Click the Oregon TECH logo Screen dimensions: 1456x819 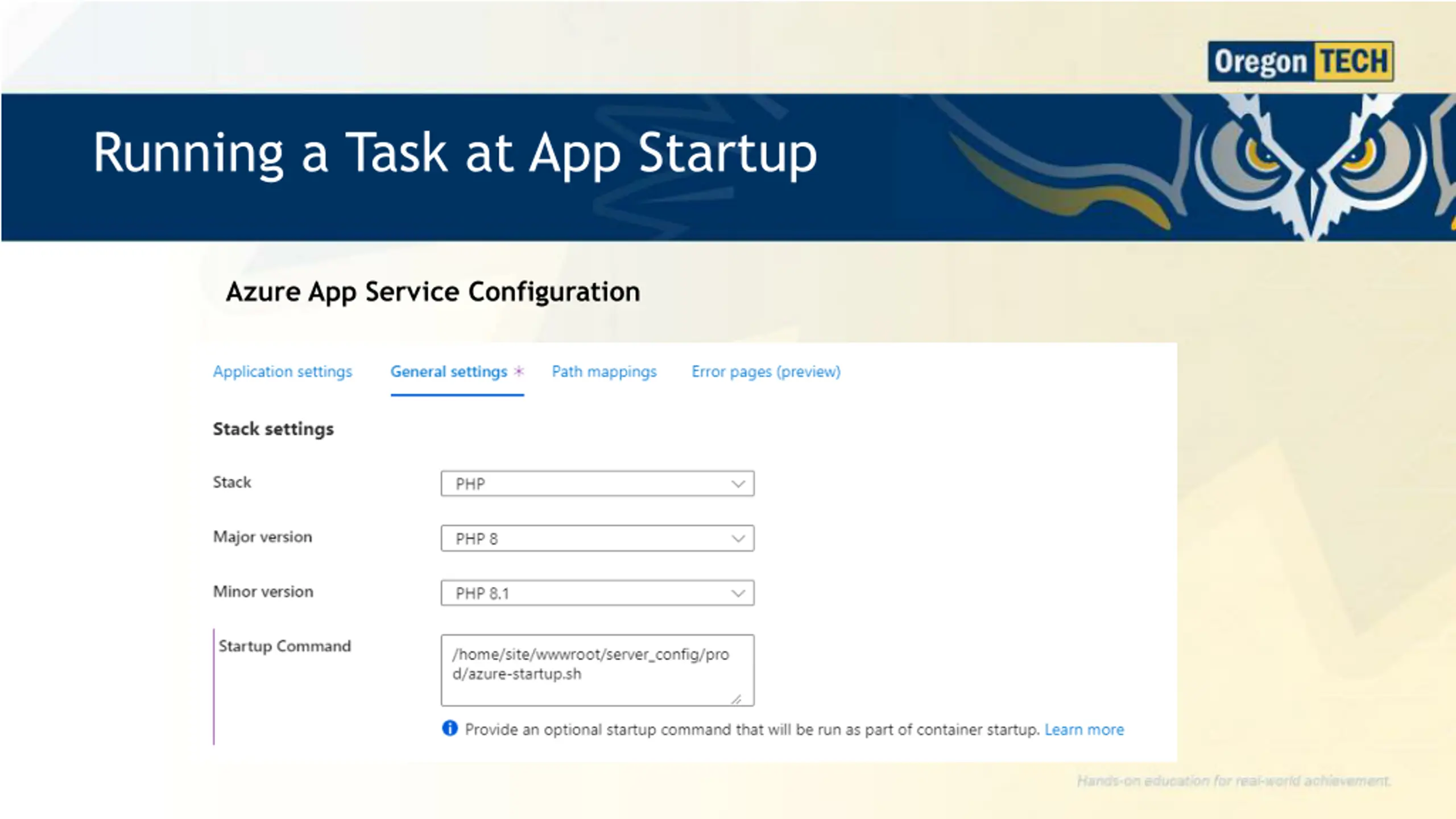[1301, 61]
